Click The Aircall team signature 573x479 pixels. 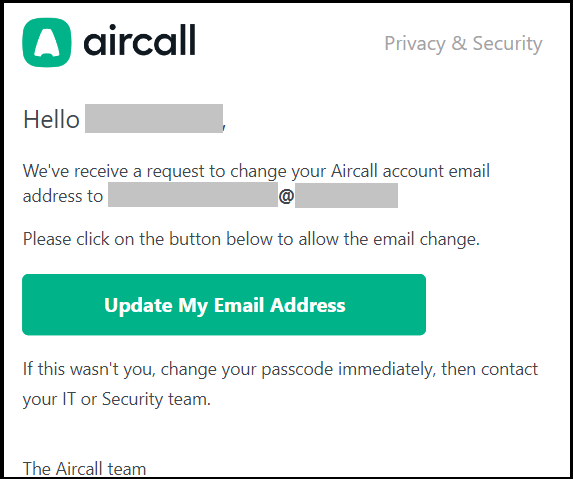point(84,468)
